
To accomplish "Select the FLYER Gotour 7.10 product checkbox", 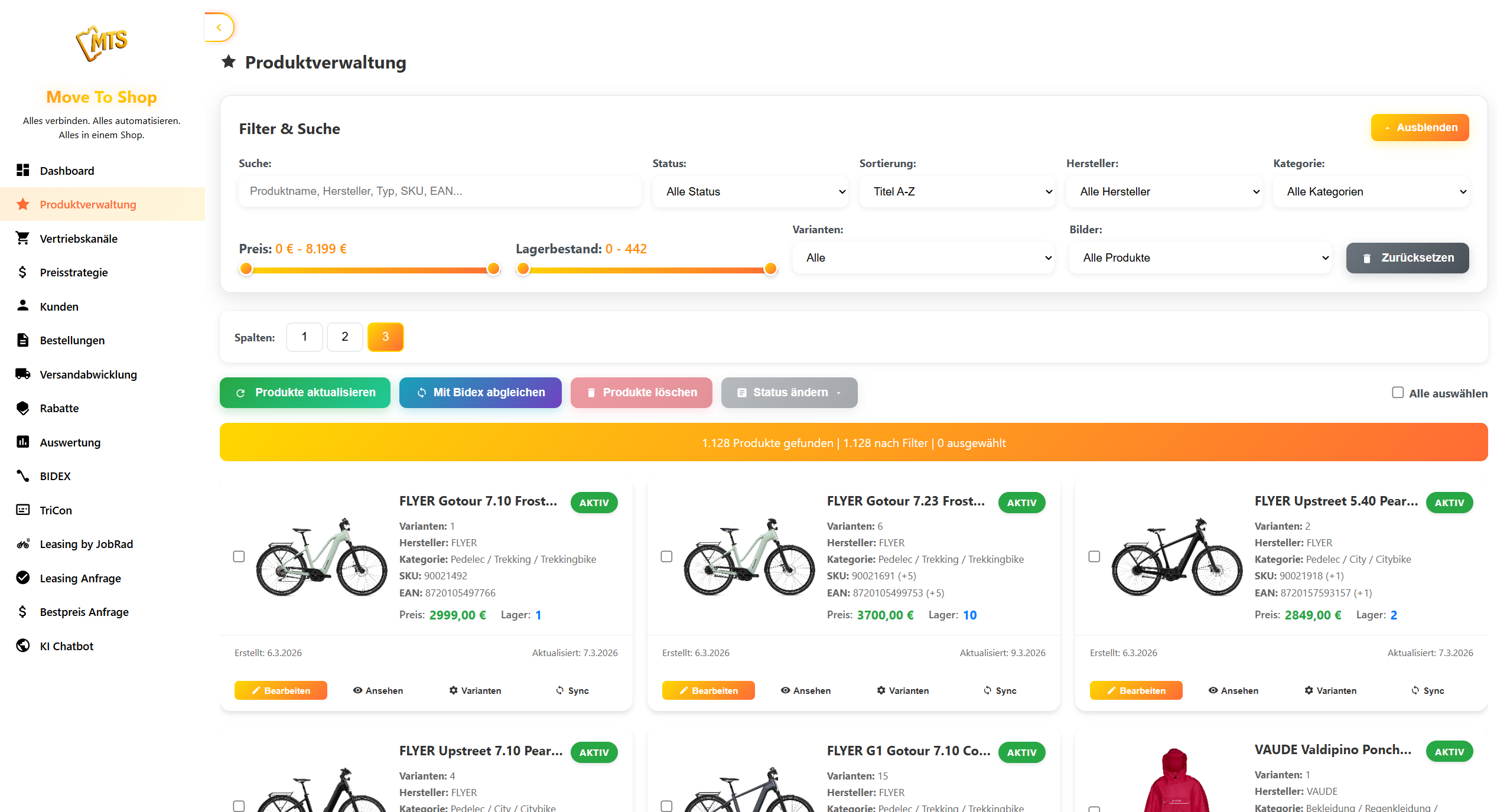I will tap(239, 556).
